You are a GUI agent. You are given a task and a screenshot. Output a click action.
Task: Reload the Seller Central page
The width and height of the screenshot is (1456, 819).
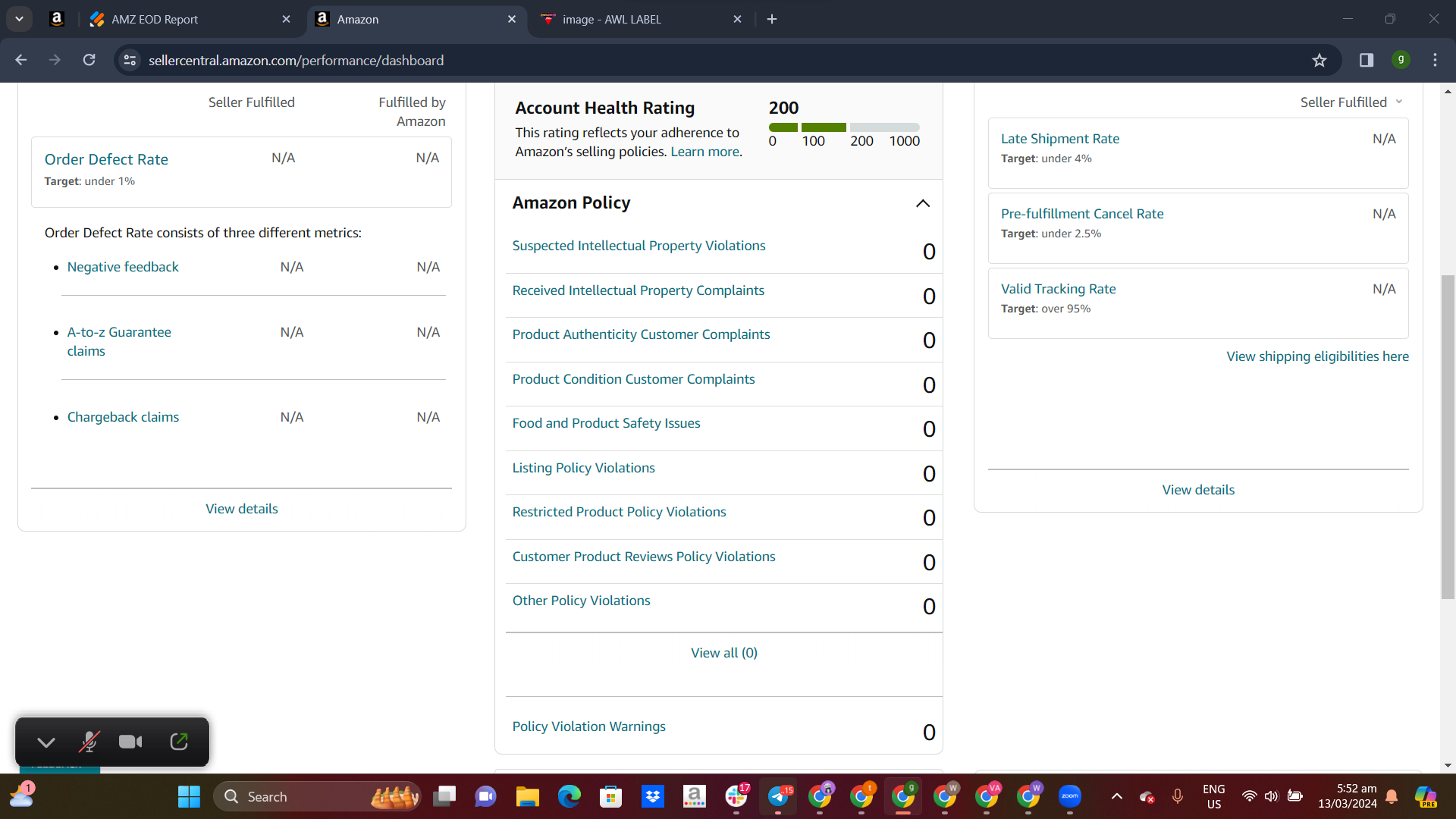(x=89, y=60)
